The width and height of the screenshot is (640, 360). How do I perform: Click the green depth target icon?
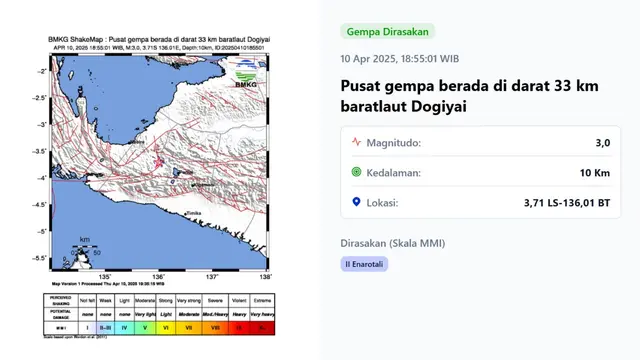coord(356,172)
